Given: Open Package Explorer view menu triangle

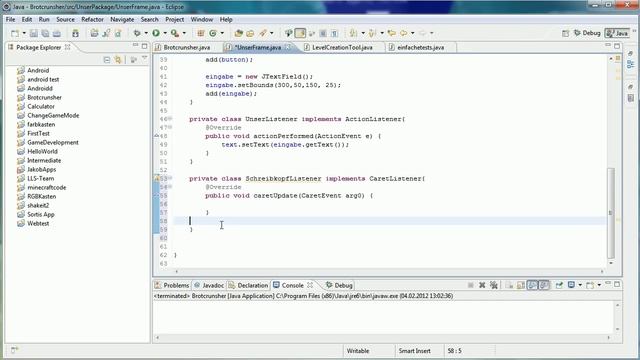Looking at the screenshot, I should 144,59.
